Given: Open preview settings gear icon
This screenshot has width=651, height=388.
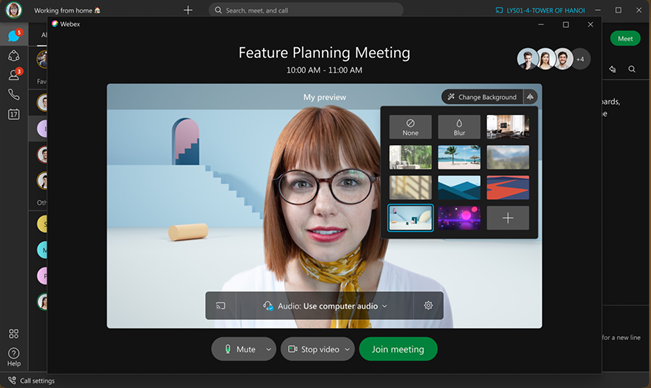Looking at the screenshot, I should coord(428,306).
